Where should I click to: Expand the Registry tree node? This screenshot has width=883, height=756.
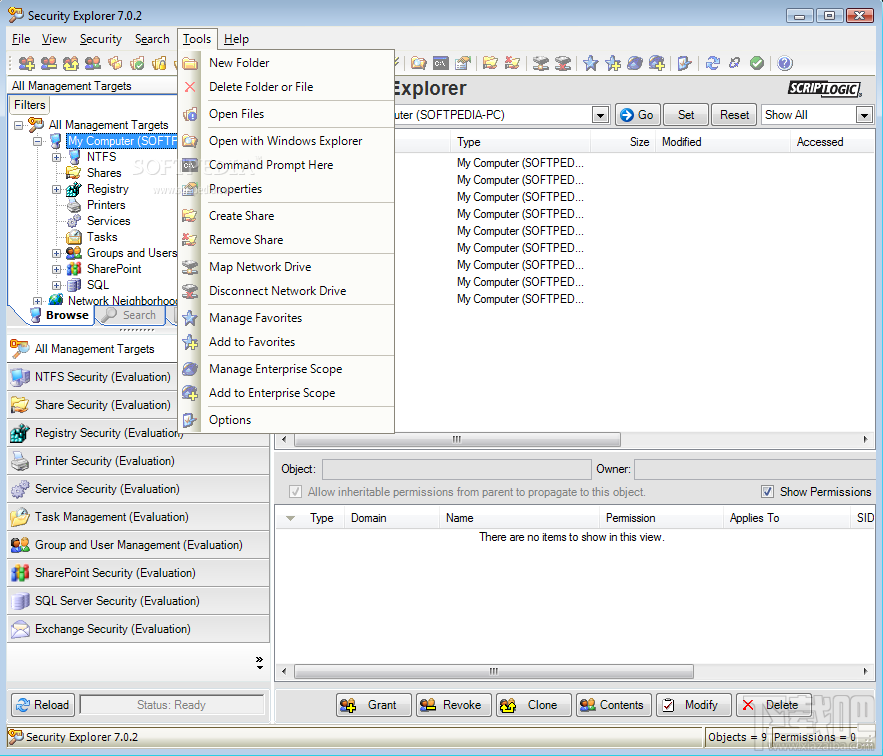56,189
